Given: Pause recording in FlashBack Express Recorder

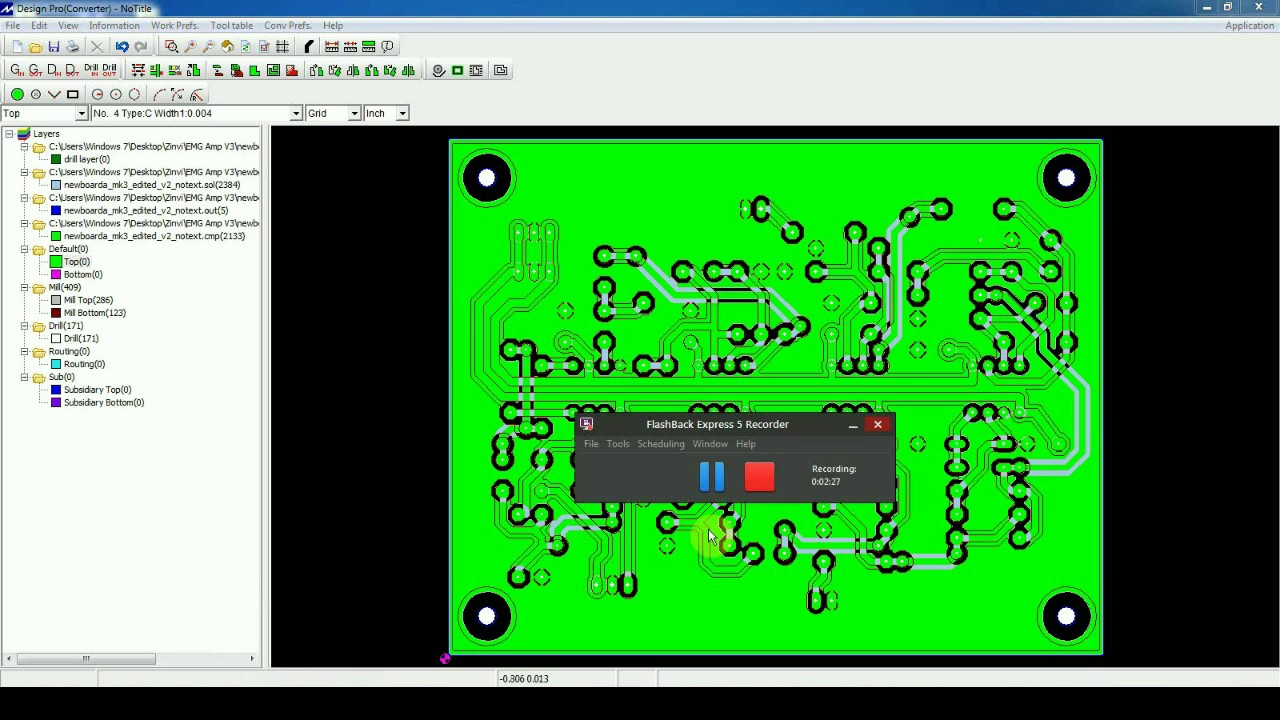Looking at the screenshot, I should (x=712, y=477).
